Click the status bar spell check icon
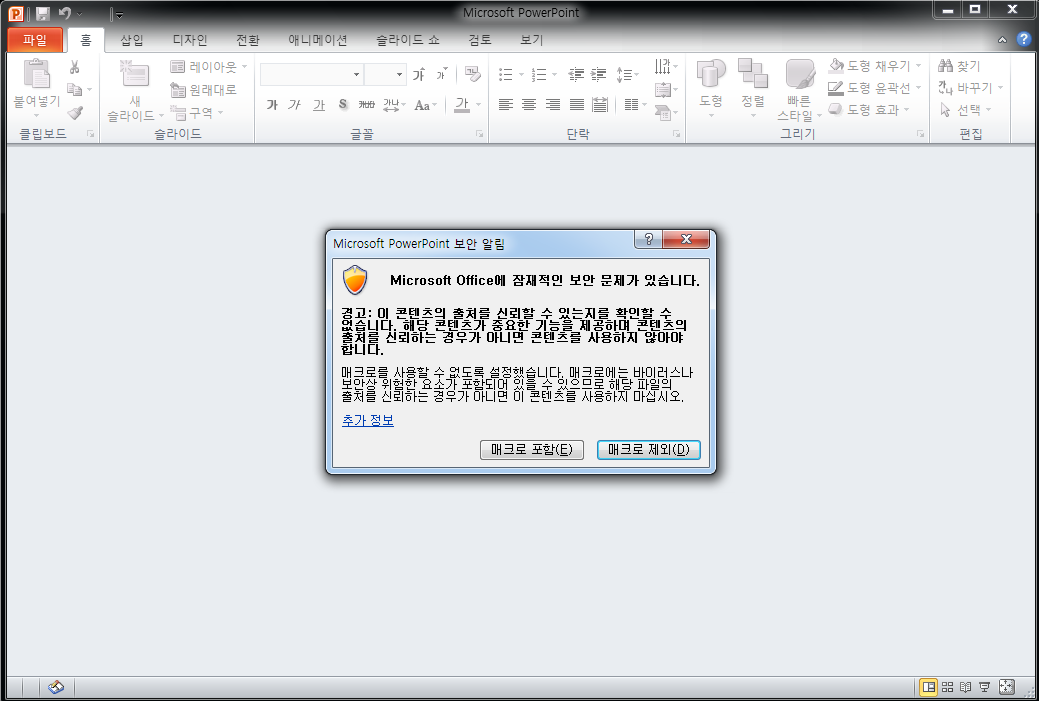 coord(56,688)
